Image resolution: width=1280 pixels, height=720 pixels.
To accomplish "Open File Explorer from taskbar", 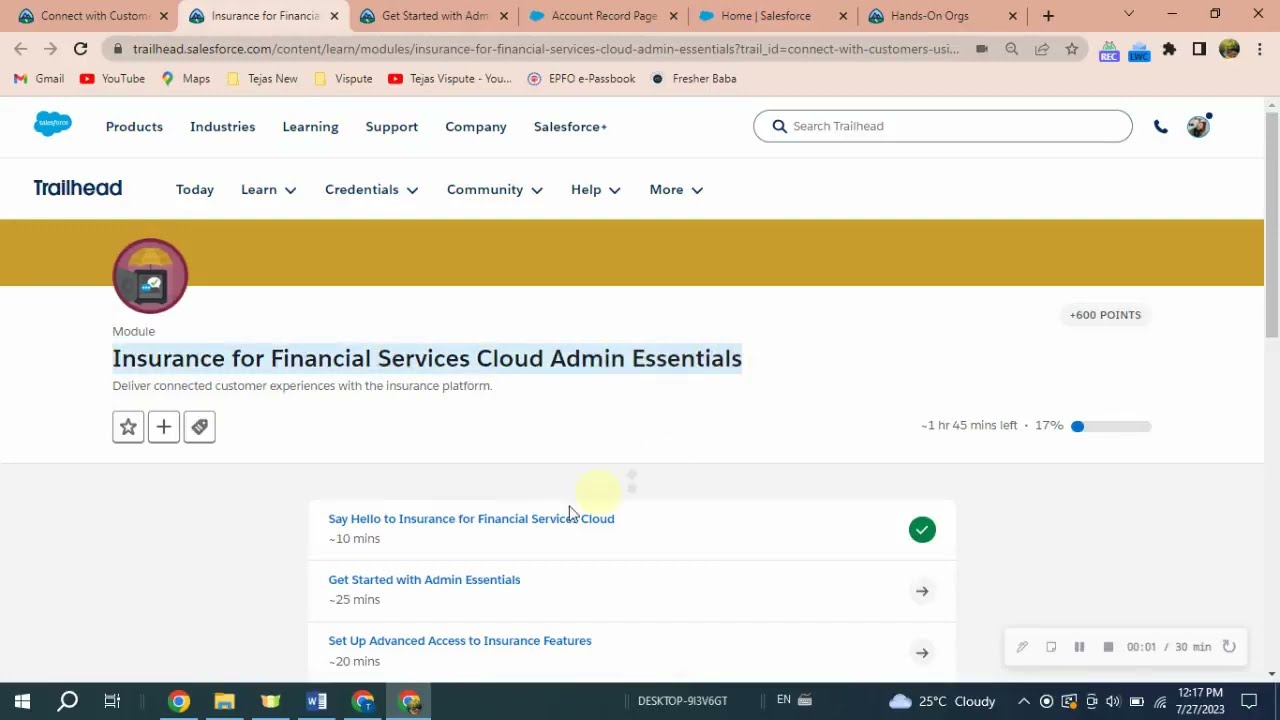I will (x=224, y=701).
